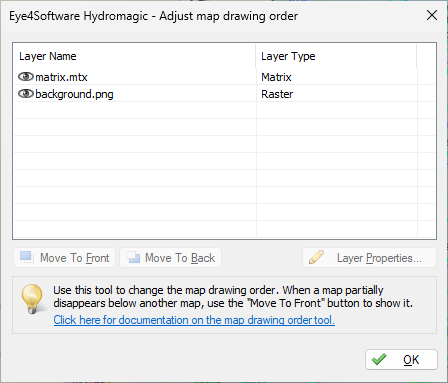The width and height of the screenshot is (448, 383).
Task: Select the background.png layer name
Action: (74, 94)
